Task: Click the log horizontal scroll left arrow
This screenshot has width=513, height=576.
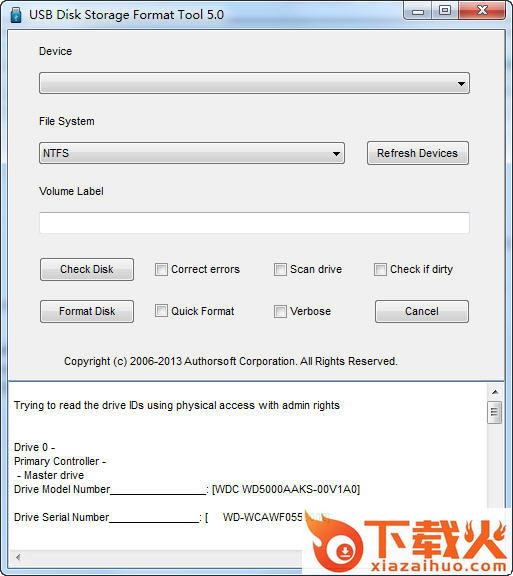Action: (18, 557)
